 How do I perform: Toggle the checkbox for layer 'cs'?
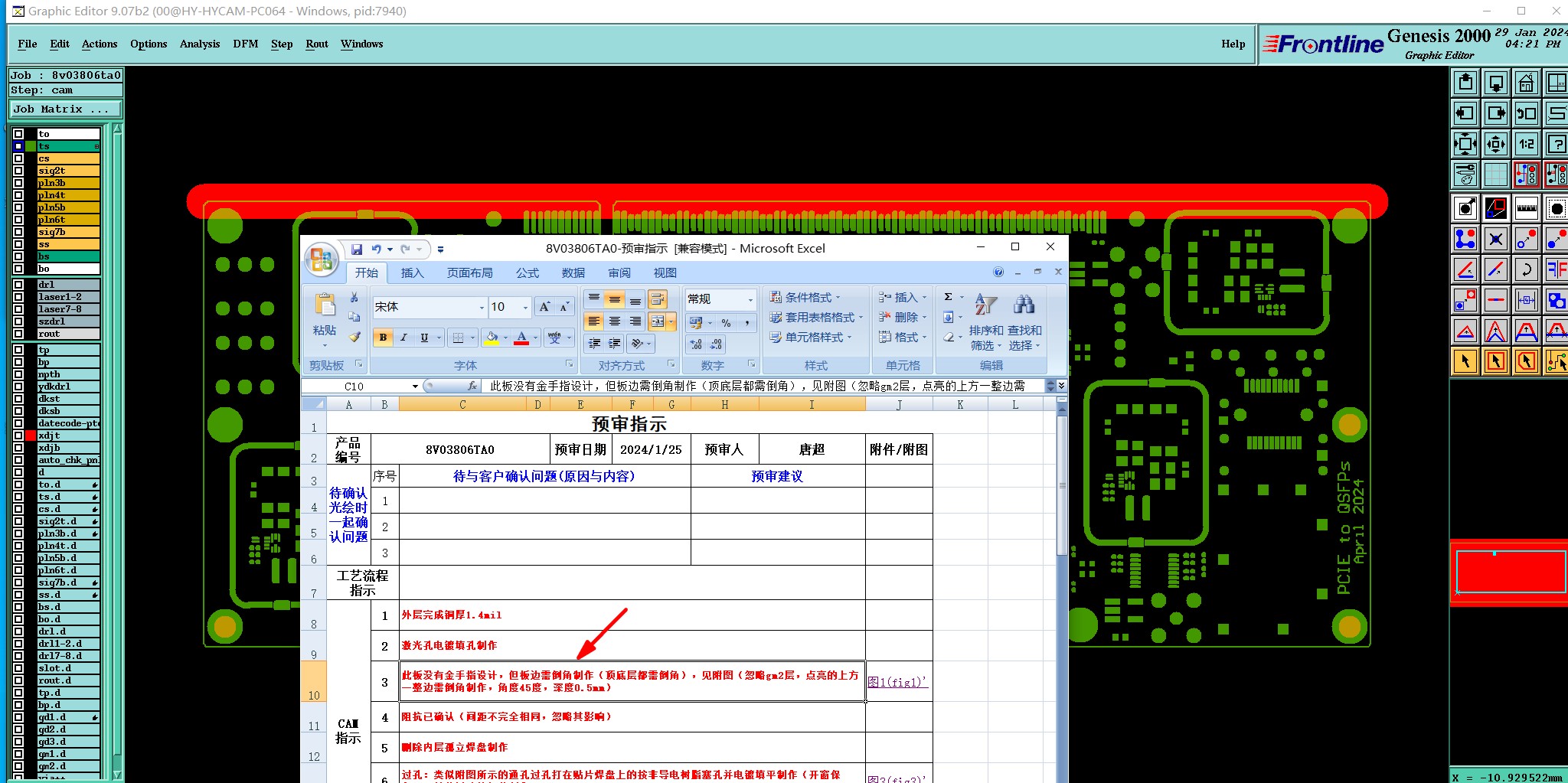click(x=18, y=158)
